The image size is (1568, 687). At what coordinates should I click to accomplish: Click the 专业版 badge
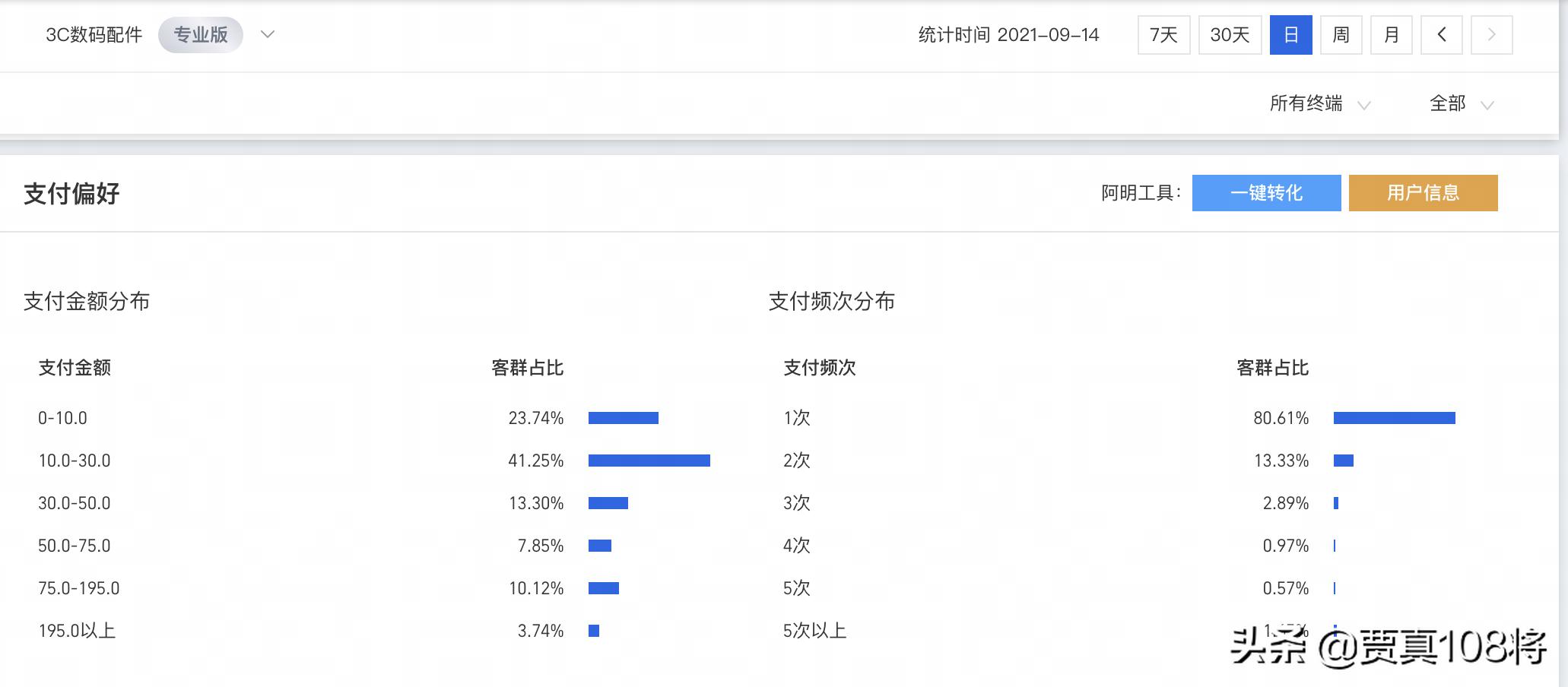tap(200, 34)
